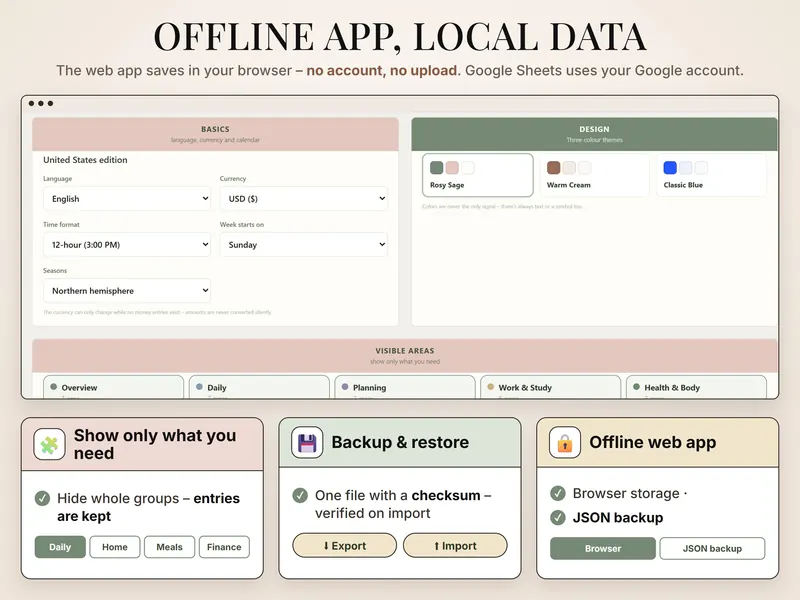Viewport: 800px width, 600px height.
Task: Click the brown Warm Cream swatch
Action: [x=554, y=167]
